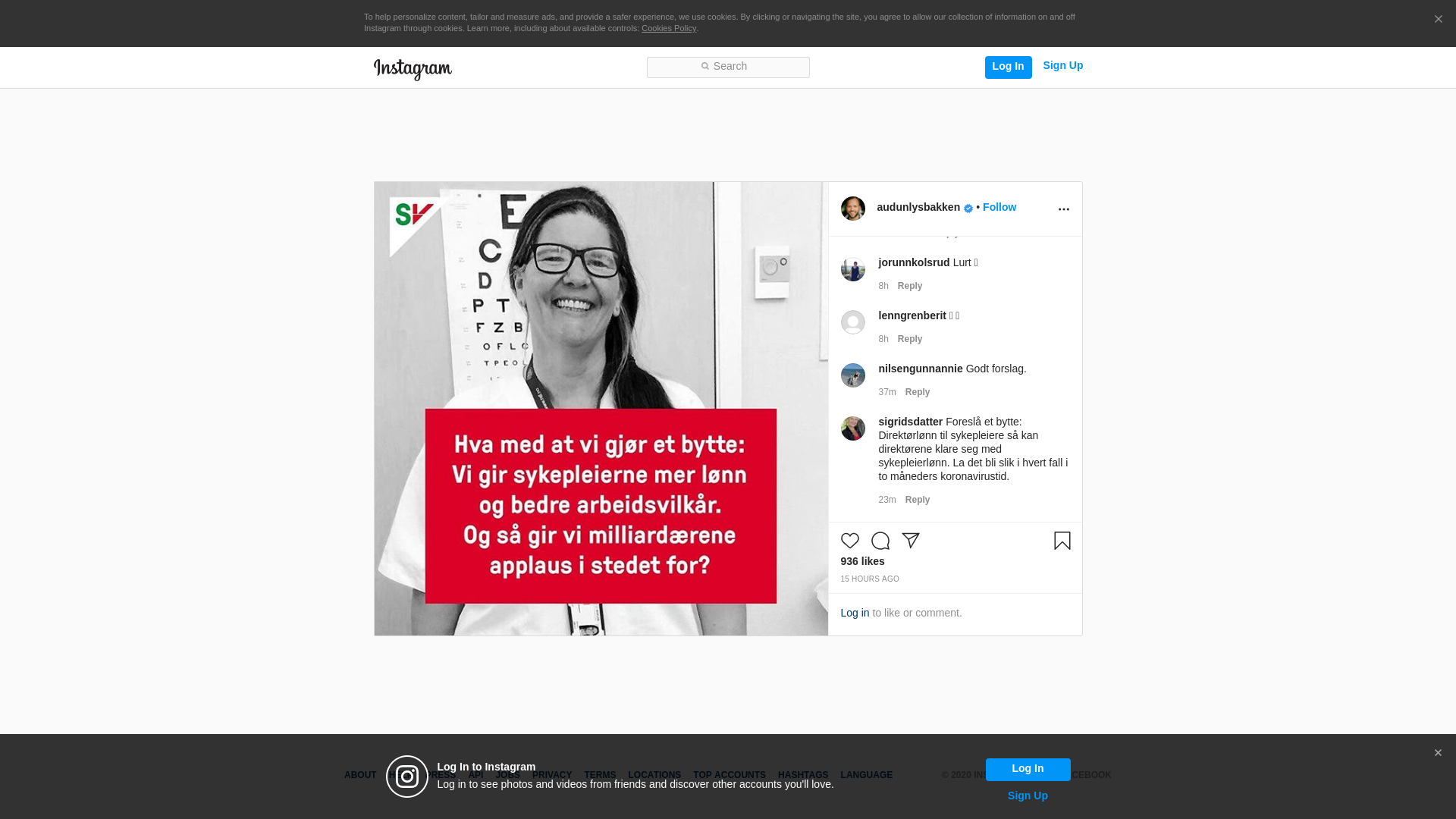Share the post via paper plane icon
1456x819 pixels.
pos(910,541)
